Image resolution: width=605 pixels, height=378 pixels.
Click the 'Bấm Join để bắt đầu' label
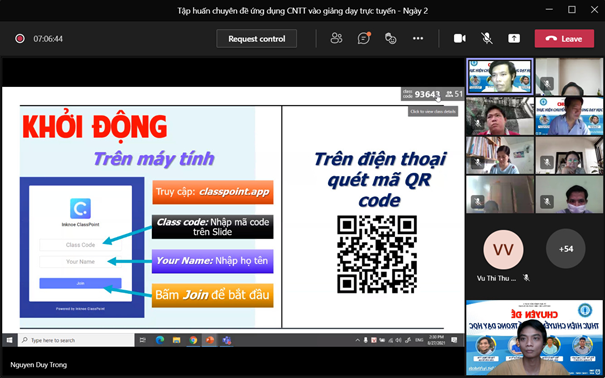213,295
